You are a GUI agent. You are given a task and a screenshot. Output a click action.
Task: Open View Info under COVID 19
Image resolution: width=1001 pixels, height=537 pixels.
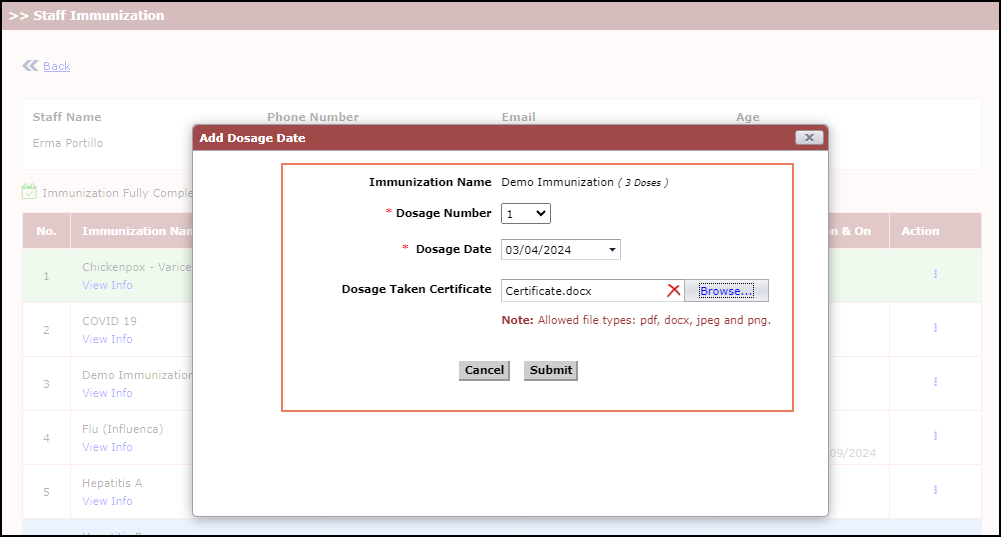tap(107, 339)
